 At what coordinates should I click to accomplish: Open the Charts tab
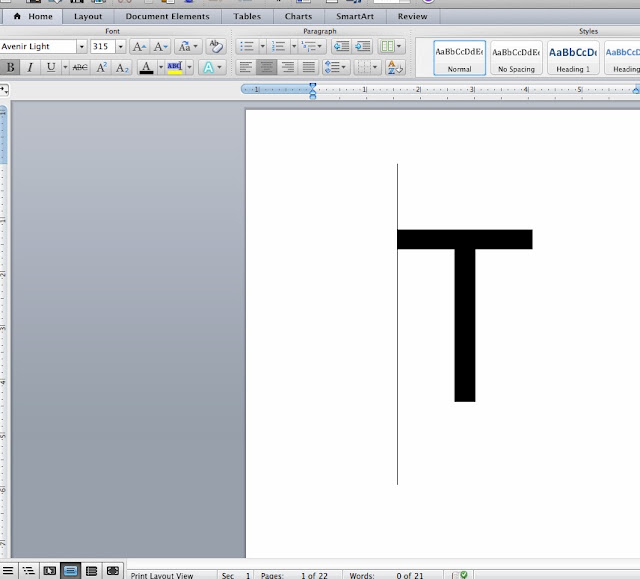point(298,16)
